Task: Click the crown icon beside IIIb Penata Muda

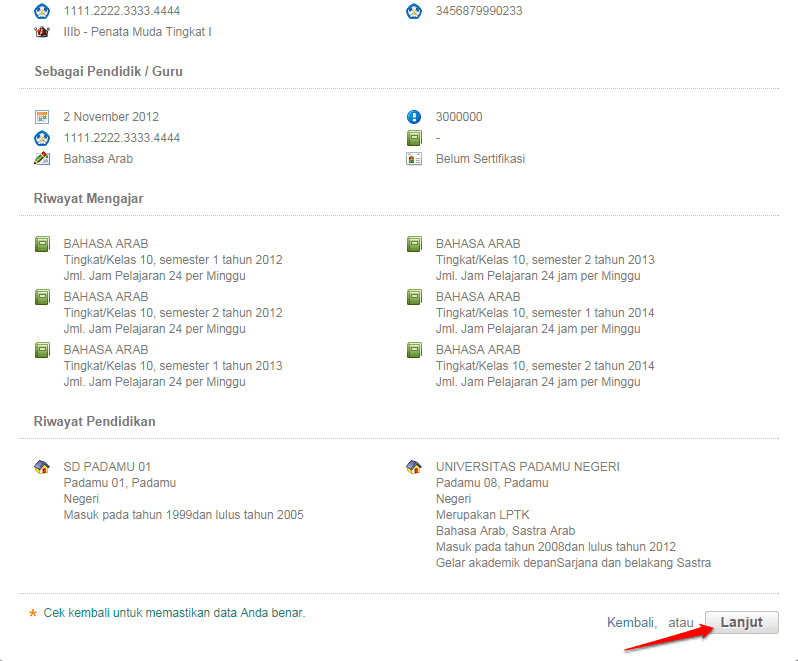Action: pyautogui.click(x=42, y=32)
